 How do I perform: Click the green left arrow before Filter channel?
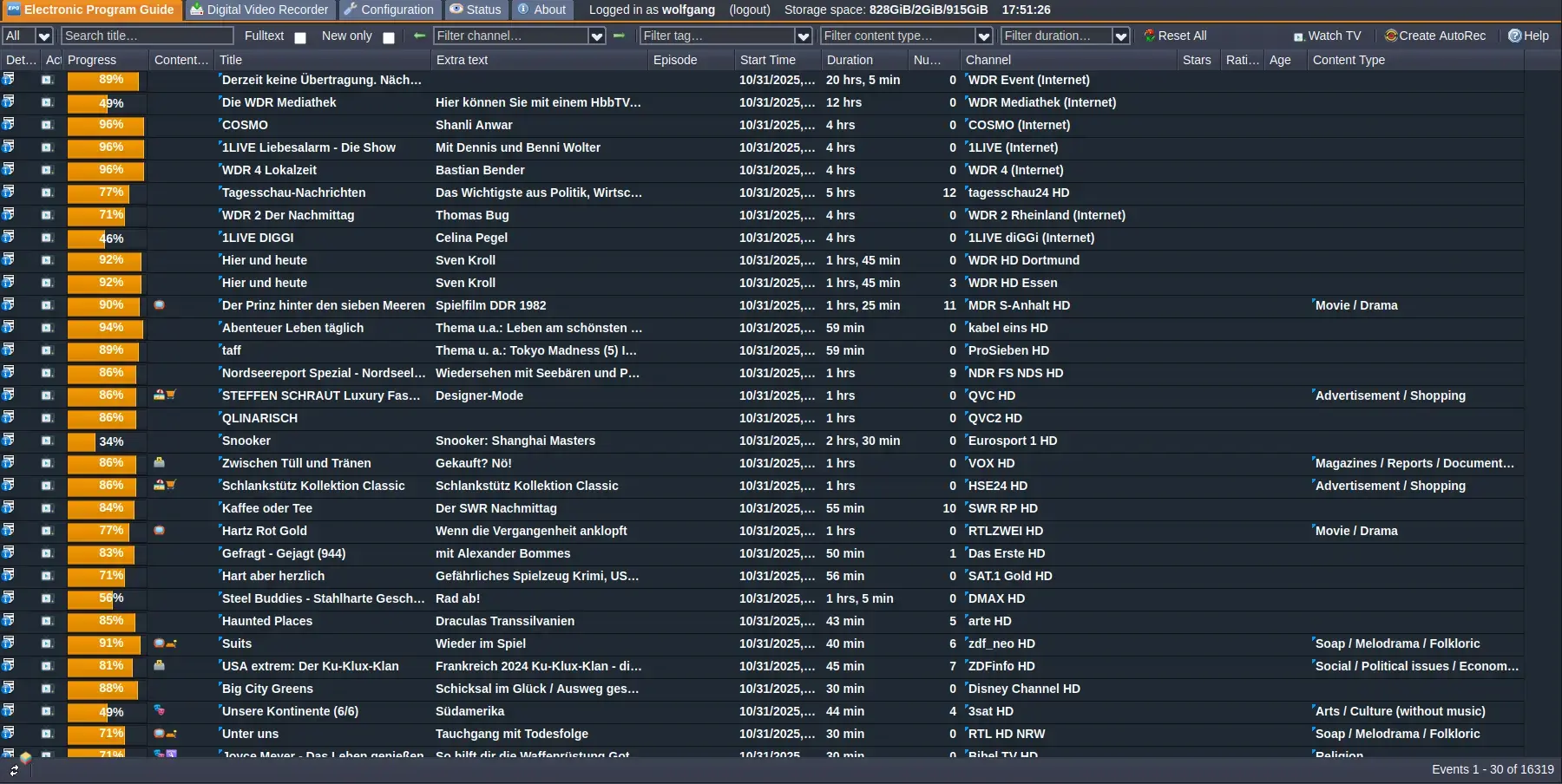(x=420, y=36)
